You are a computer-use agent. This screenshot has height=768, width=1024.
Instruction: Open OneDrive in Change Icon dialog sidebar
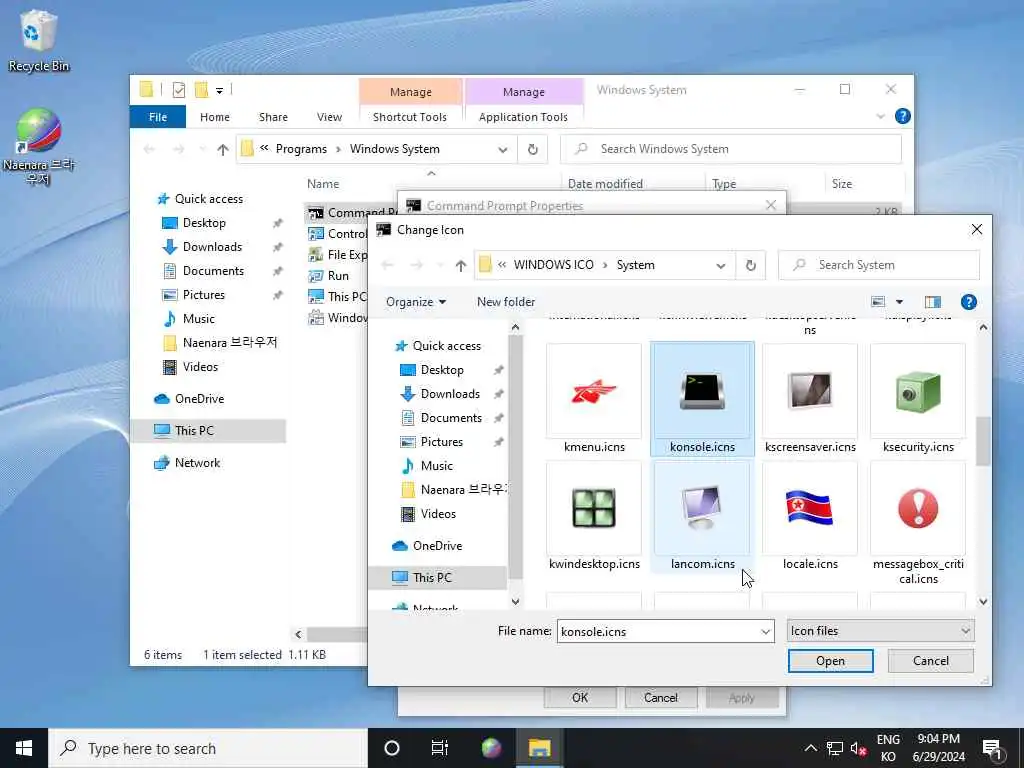(x=437, y=546)
